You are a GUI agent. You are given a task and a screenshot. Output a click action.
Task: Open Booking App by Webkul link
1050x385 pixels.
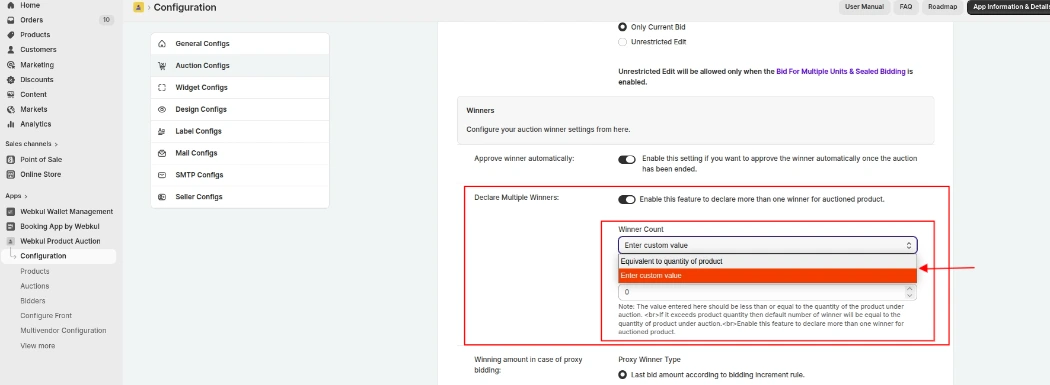(x=60, y=226)
